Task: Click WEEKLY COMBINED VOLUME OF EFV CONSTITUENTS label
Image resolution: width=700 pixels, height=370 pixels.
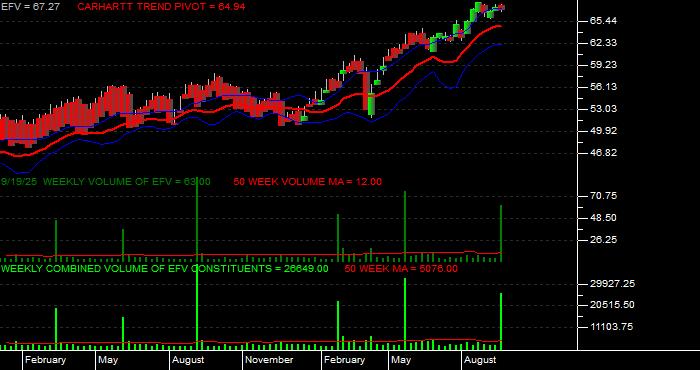Action: 165,269
